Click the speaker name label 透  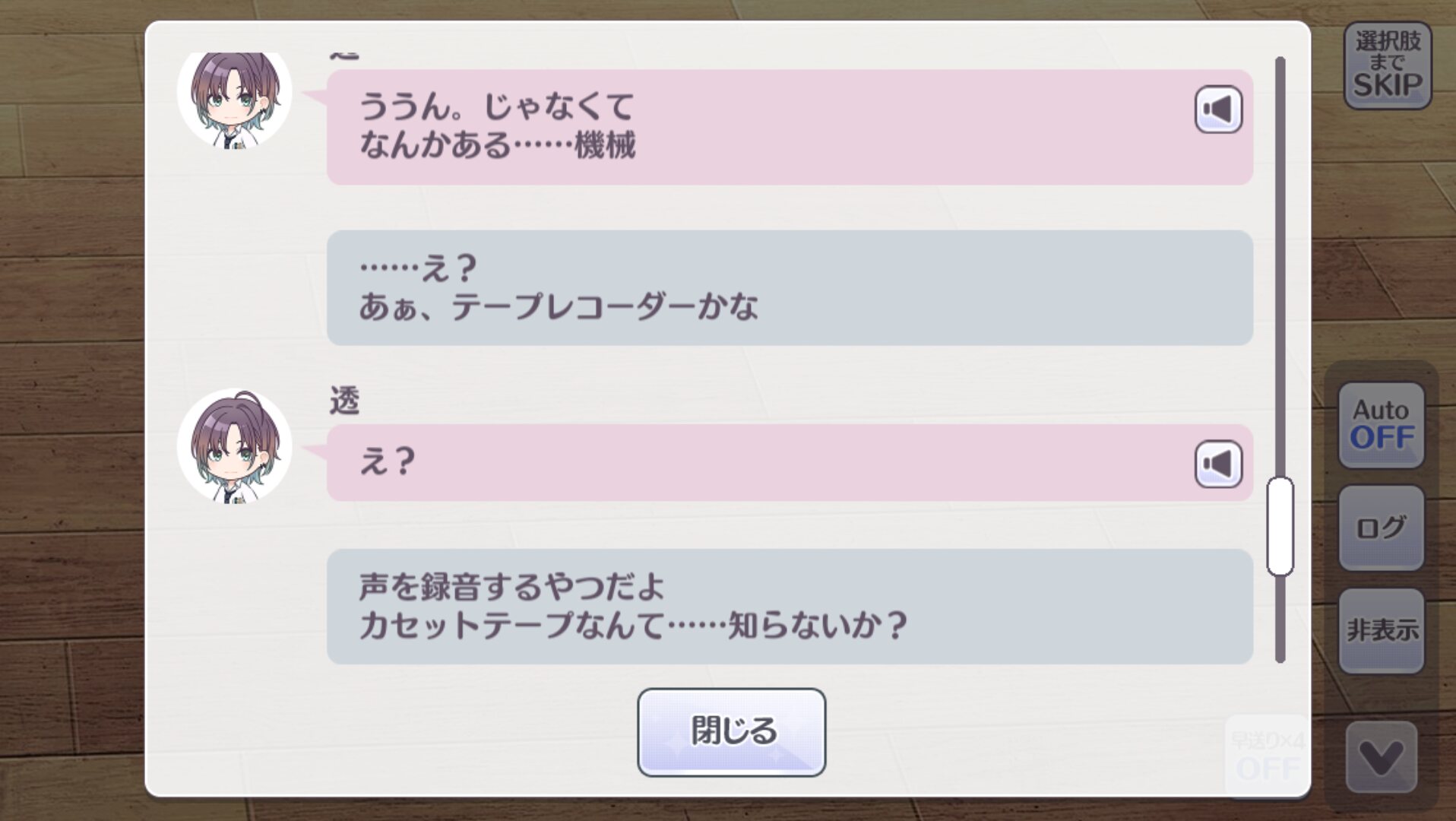click(x=344, y=401)
